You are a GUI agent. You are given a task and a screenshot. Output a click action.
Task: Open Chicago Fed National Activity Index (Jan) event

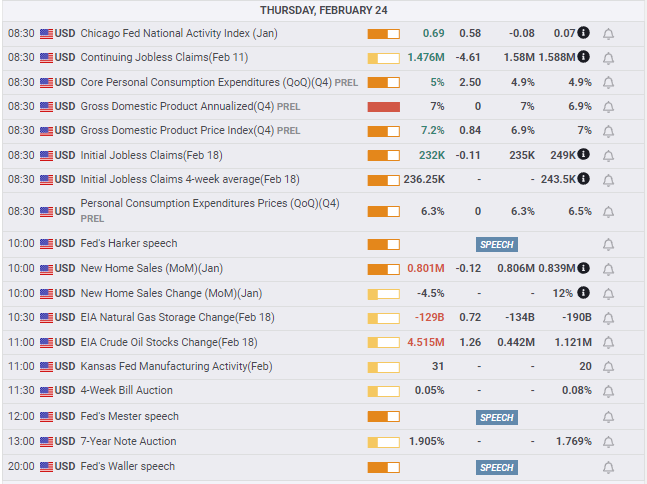click(x=179, y=33)
